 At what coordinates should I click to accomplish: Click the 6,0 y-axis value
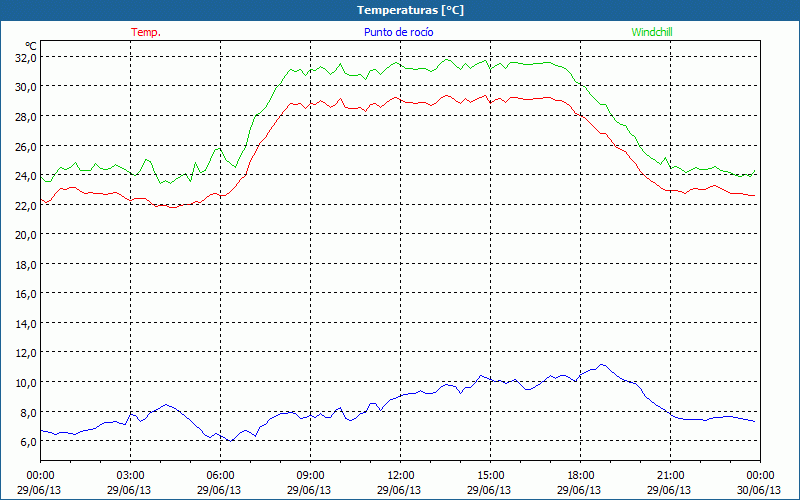coord(28,442)
